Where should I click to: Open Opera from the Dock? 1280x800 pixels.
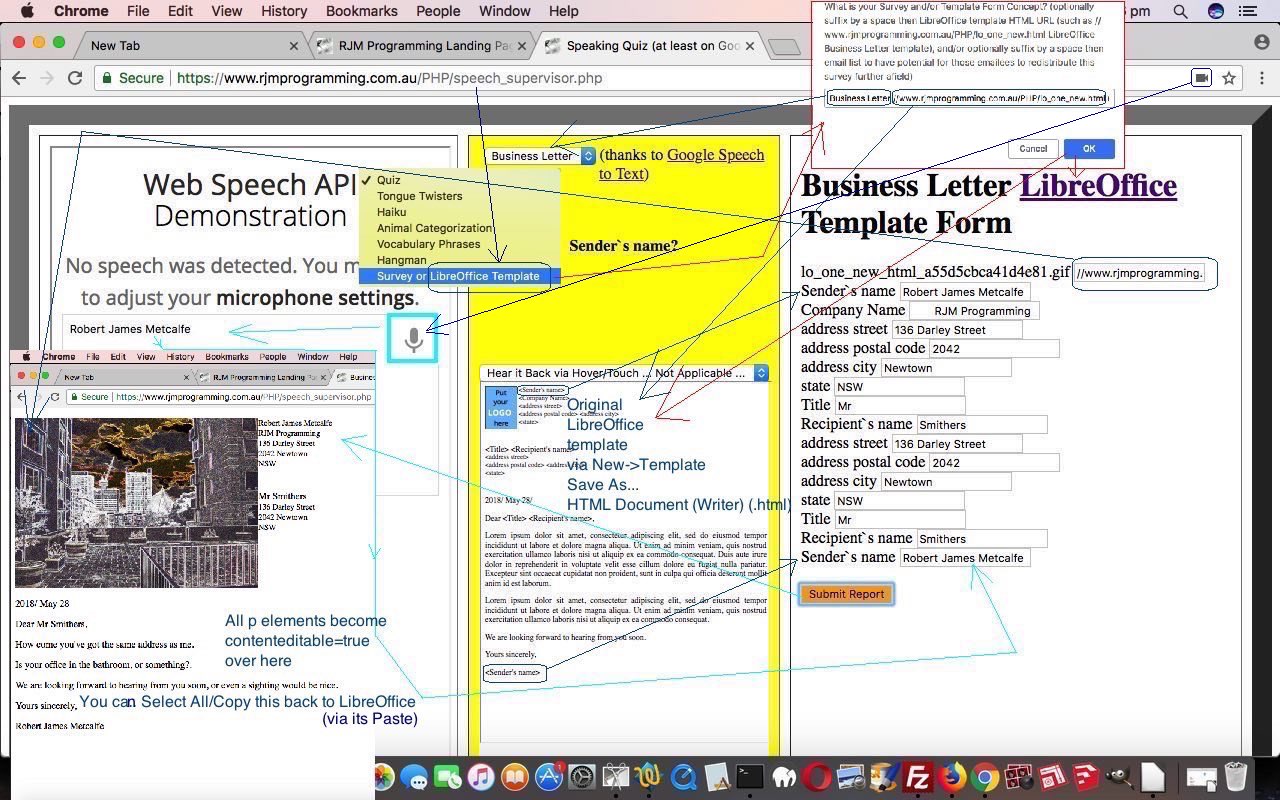816,777
